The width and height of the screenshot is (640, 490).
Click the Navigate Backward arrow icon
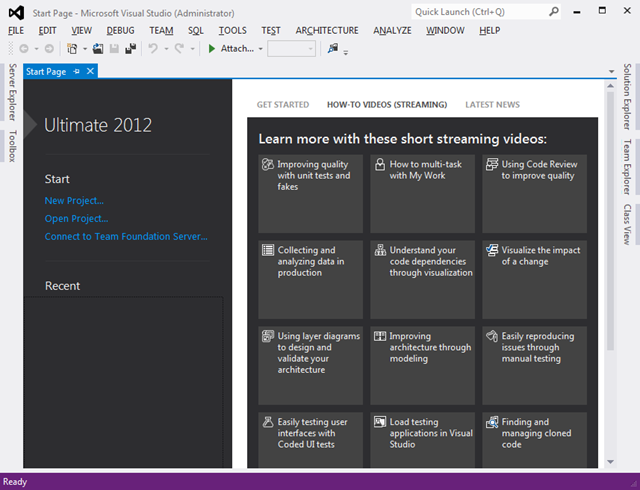tap(22, 48)
